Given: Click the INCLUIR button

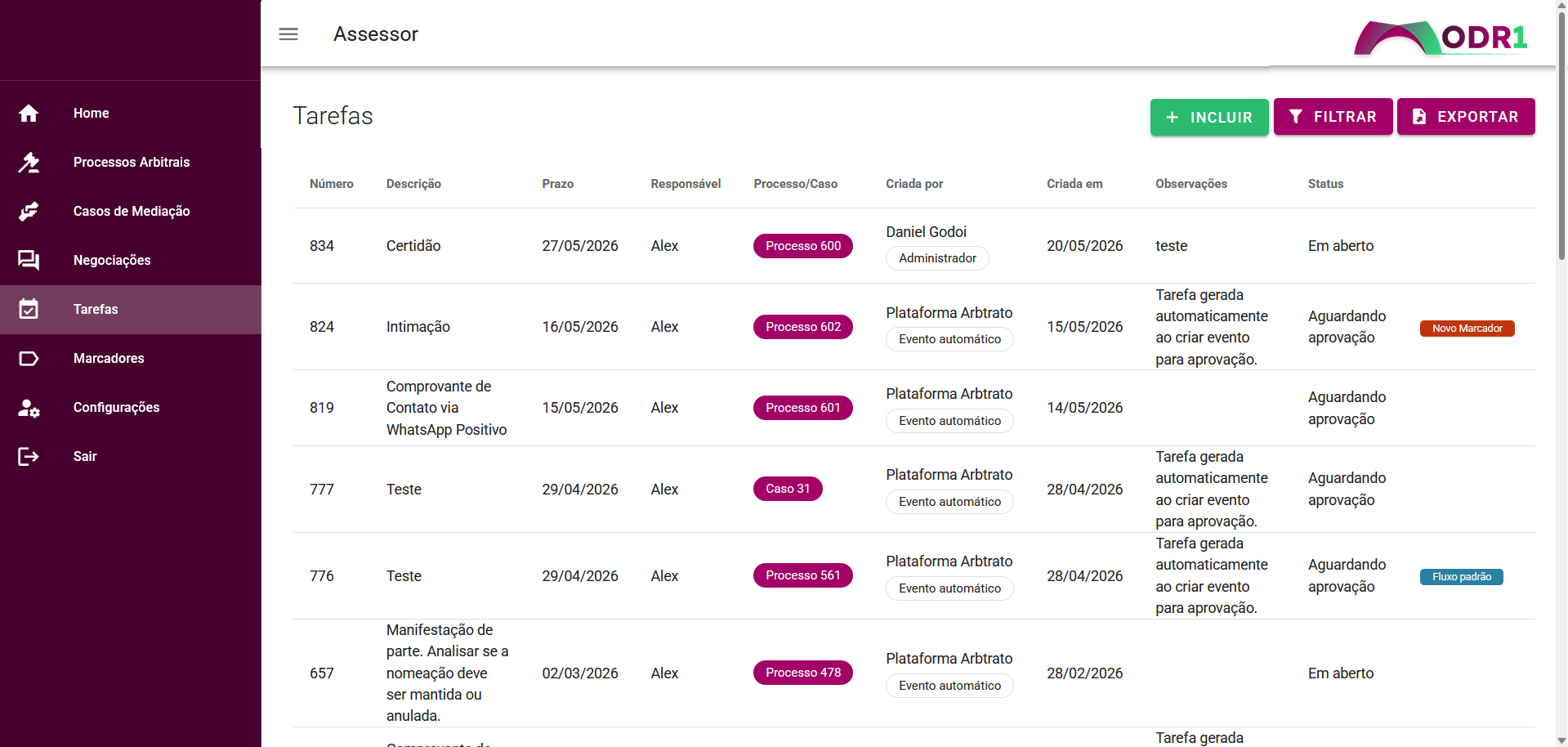Looking at the screenshot, I should 1209,117.
